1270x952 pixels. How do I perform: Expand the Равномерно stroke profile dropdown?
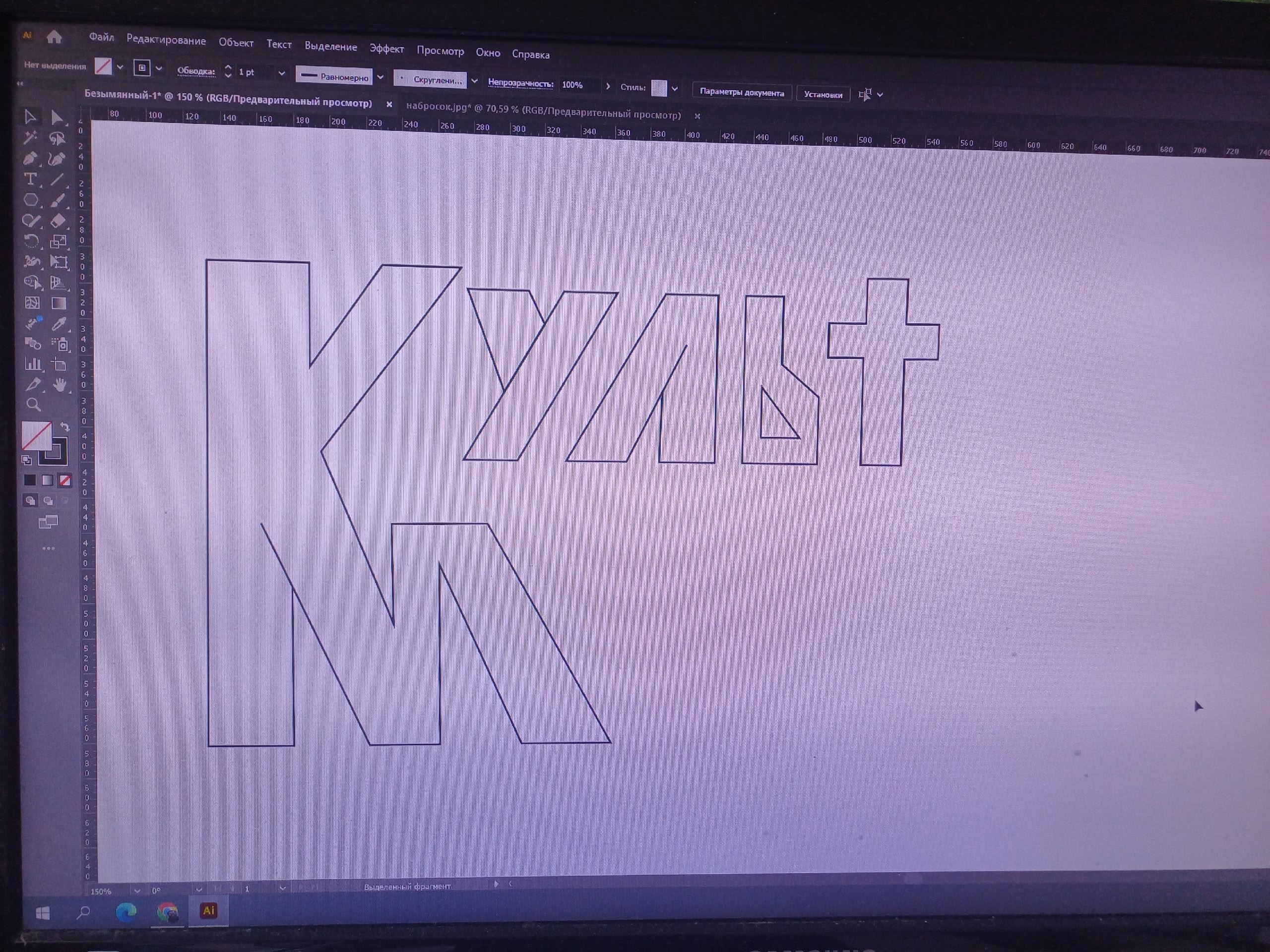tap(380, 77)
